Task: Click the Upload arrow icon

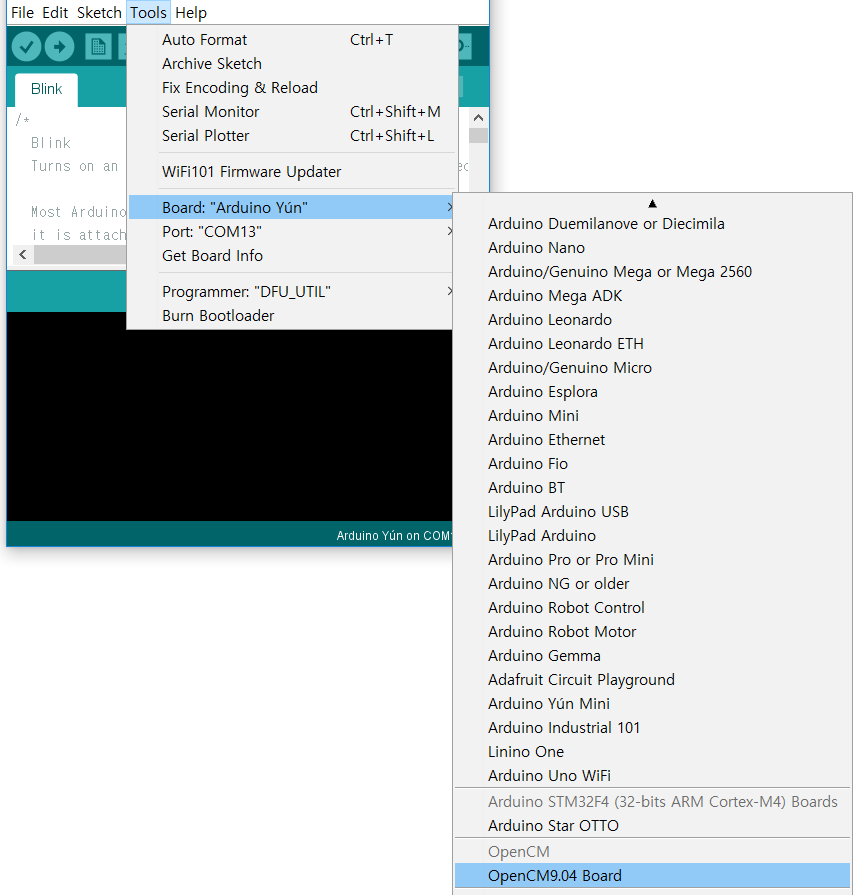Action: (60, 47)
